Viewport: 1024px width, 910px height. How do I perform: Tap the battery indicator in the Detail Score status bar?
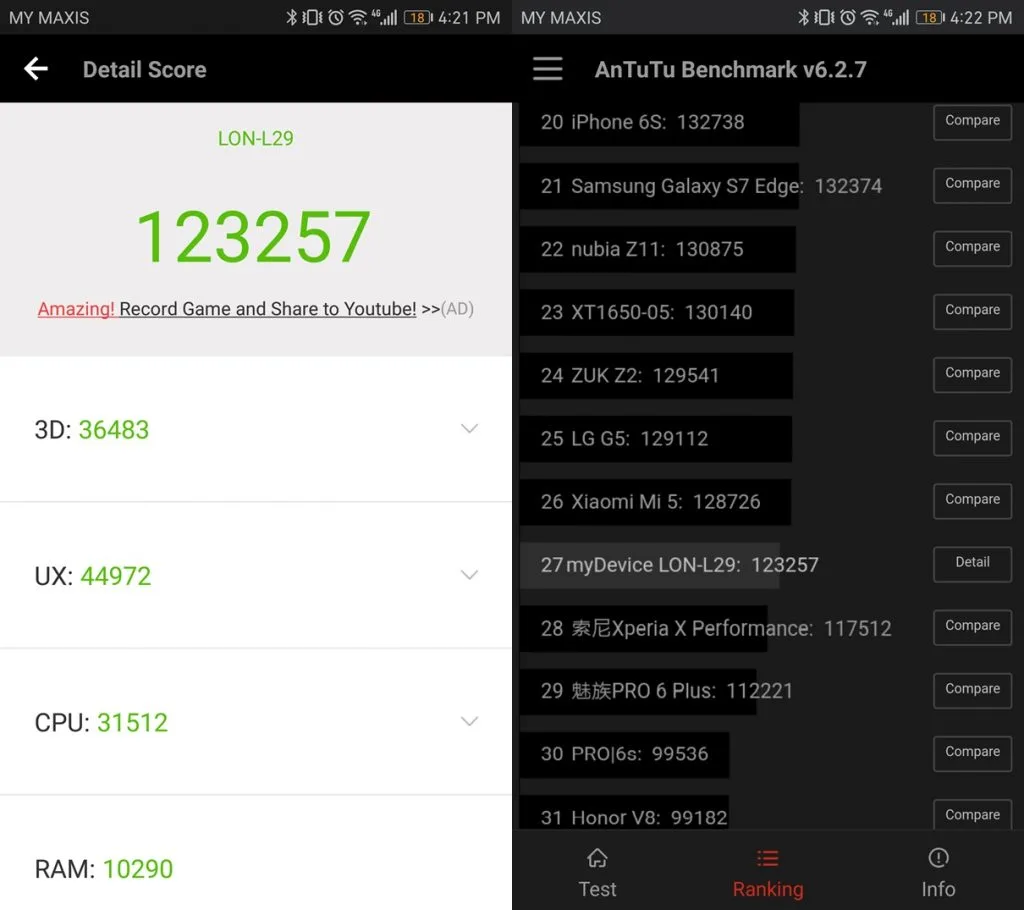tap(418, 18)
